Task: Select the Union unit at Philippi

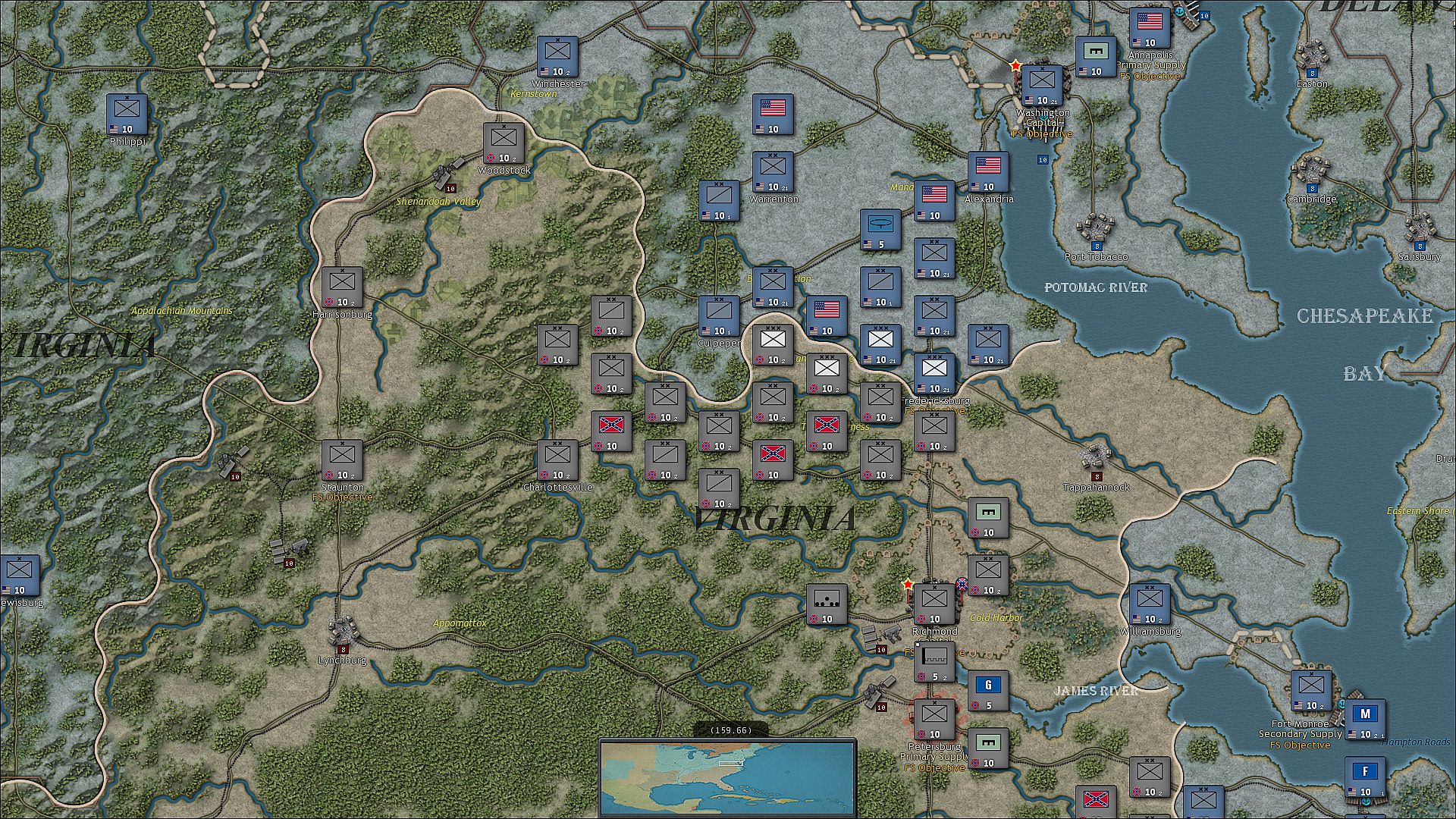Action: click(x=127, y=114)
